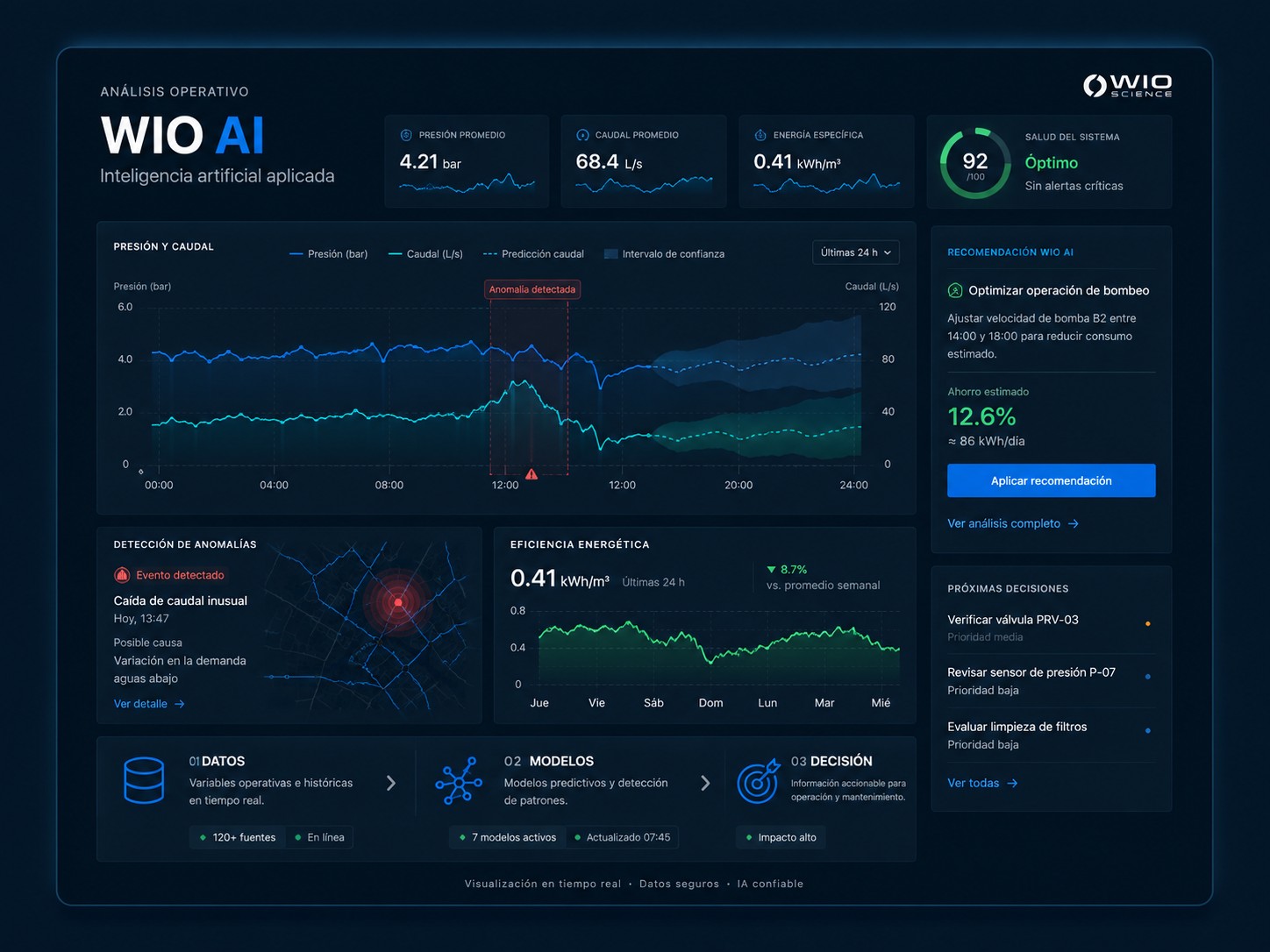Click the Decisión target icon

(759, 781)
